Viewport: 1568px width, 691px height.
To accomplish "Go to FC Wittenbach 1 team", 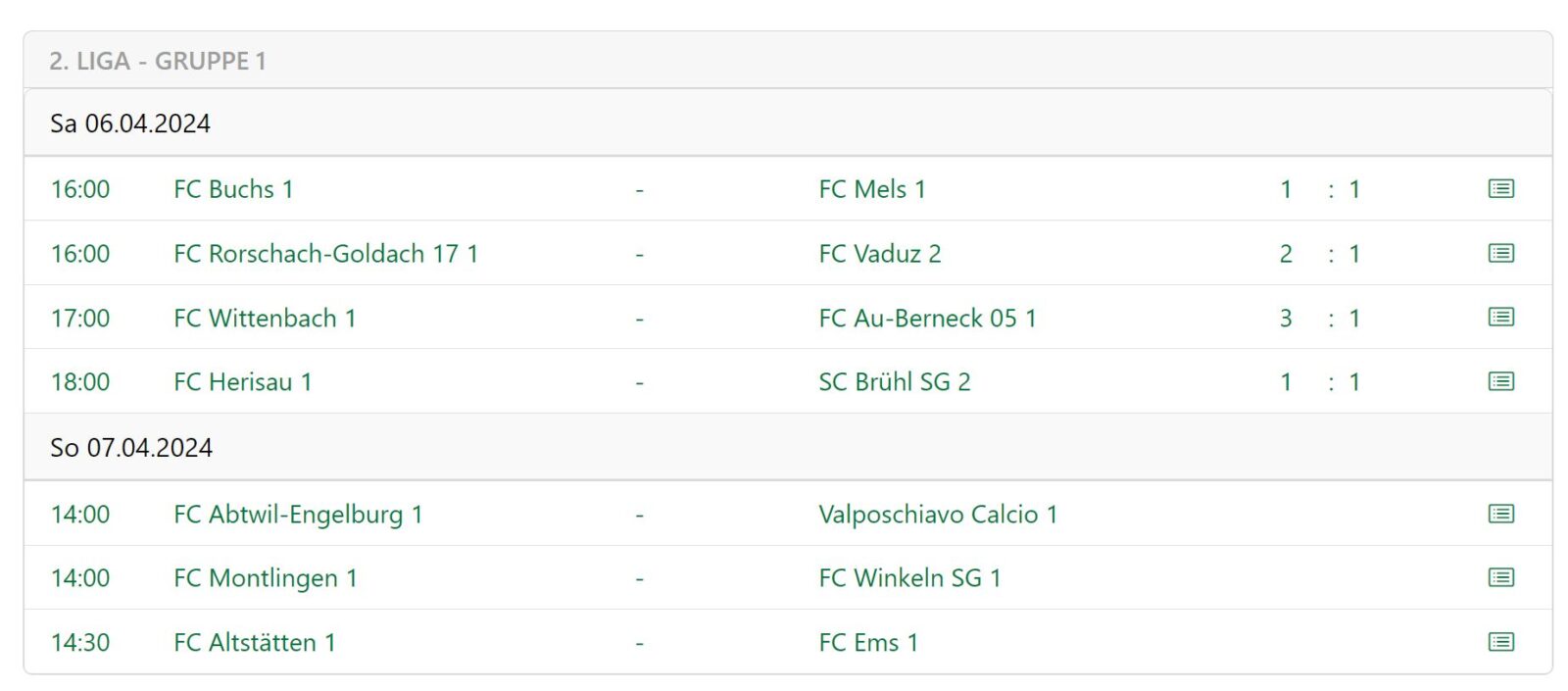I will point(265,319).
